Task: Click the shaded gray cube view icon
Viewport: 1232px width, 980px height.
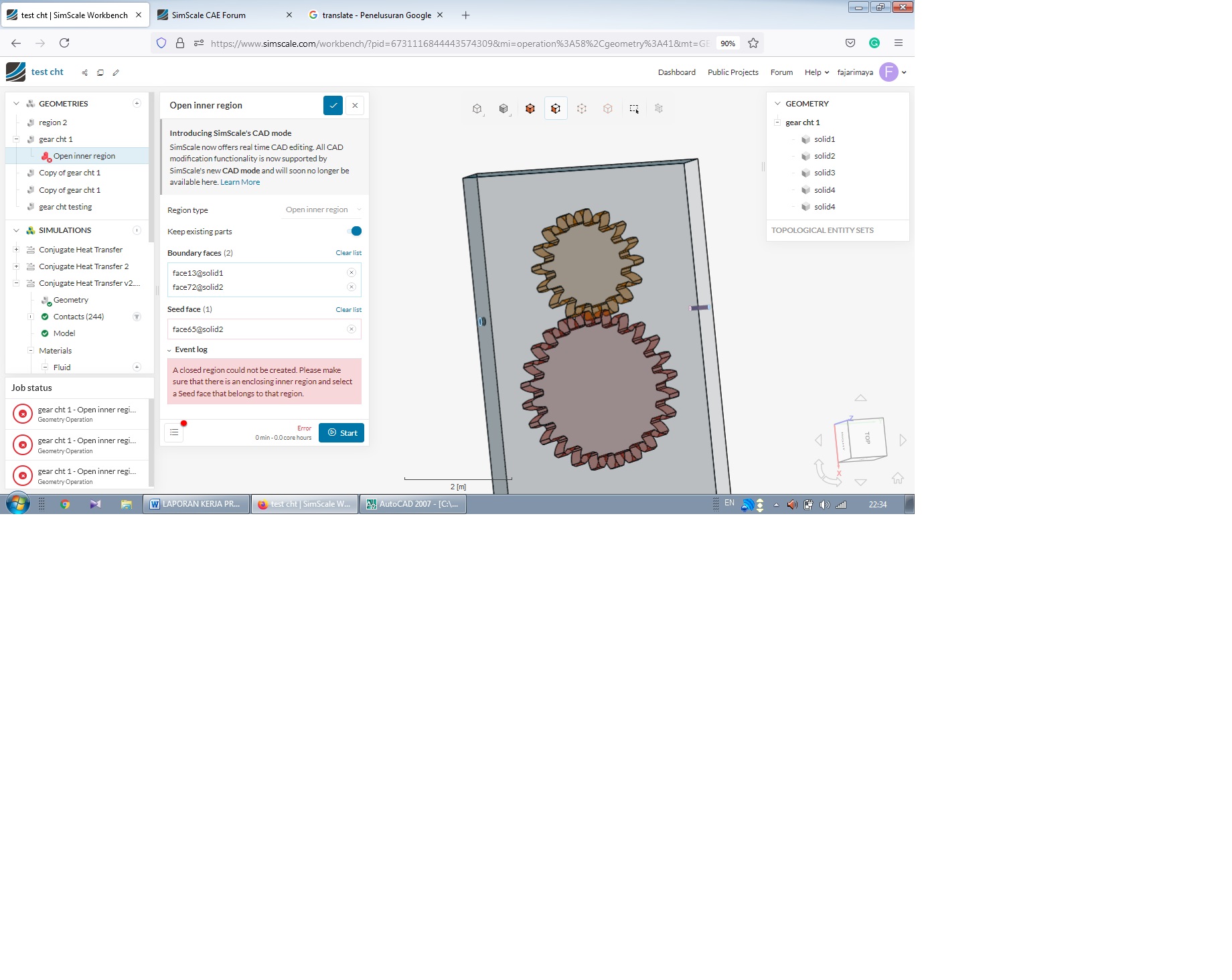Action: pos(504,108)
